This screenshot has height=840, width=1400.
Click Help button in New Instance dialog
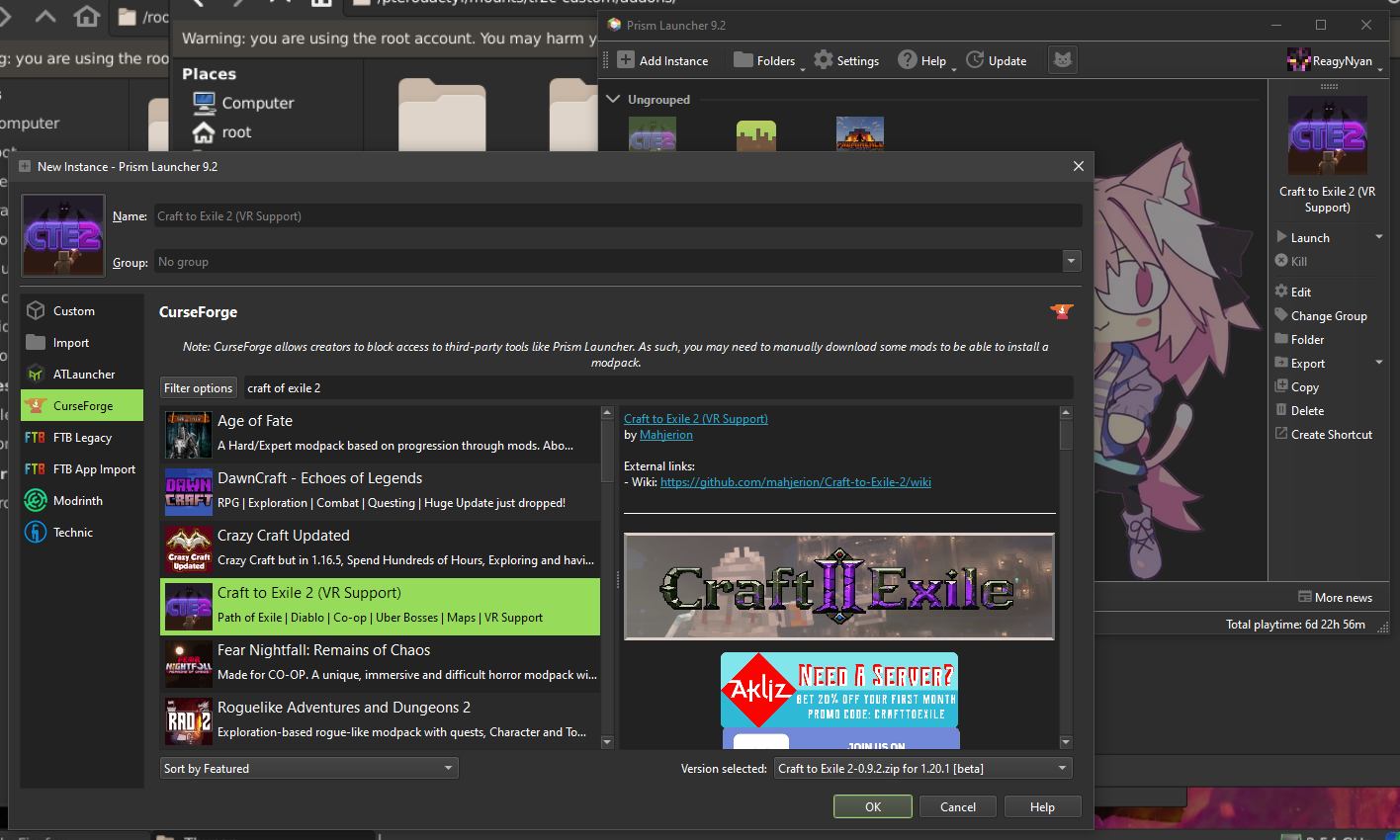[x=1042, y=806]
